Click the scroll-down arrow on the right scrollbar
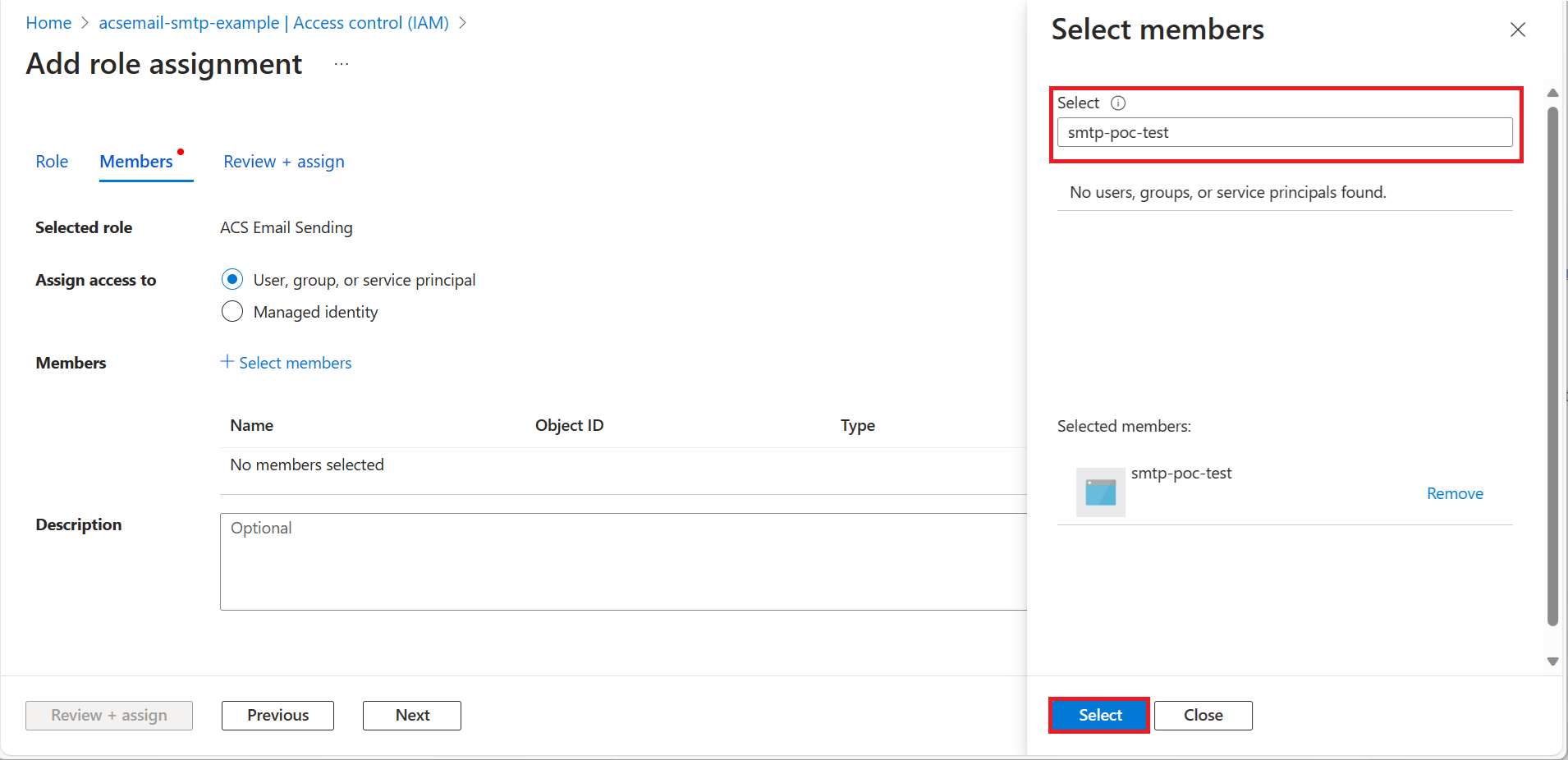1568x760 pixels. [1552, 662]
